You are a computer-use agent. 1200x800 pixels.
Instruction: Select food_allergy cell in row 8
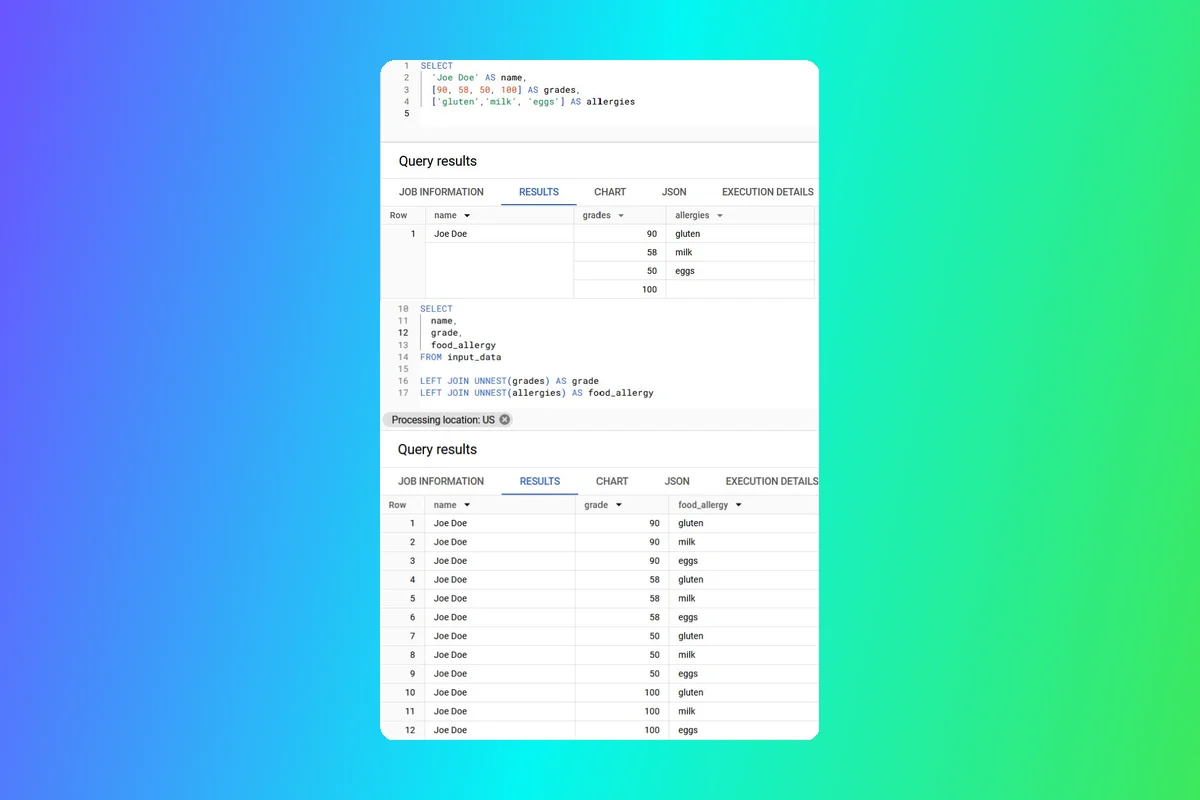click(x=744, y=655)
